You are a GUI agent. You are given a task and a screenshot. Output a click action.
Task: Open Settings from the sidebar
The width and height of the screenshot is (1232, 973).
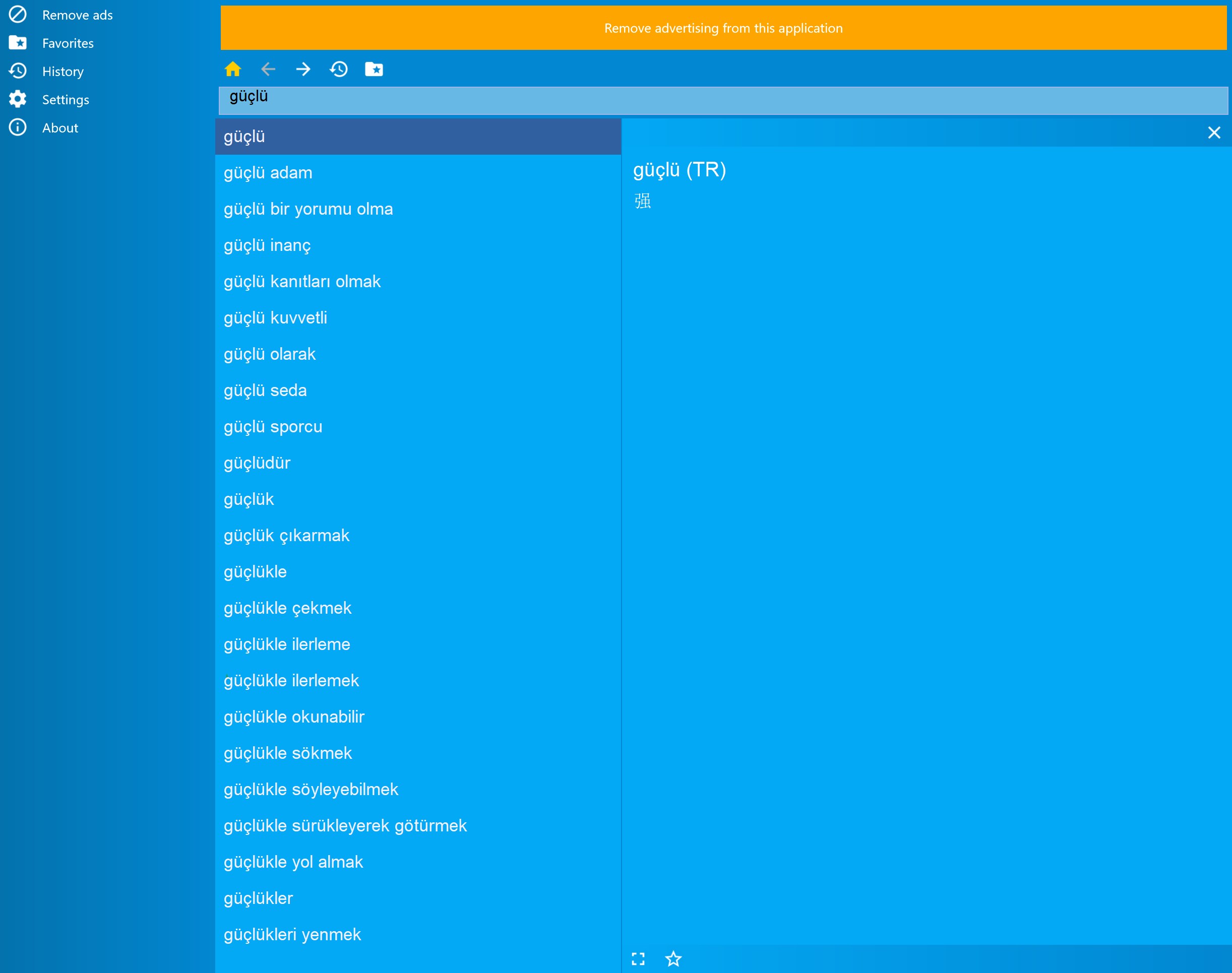65,100
